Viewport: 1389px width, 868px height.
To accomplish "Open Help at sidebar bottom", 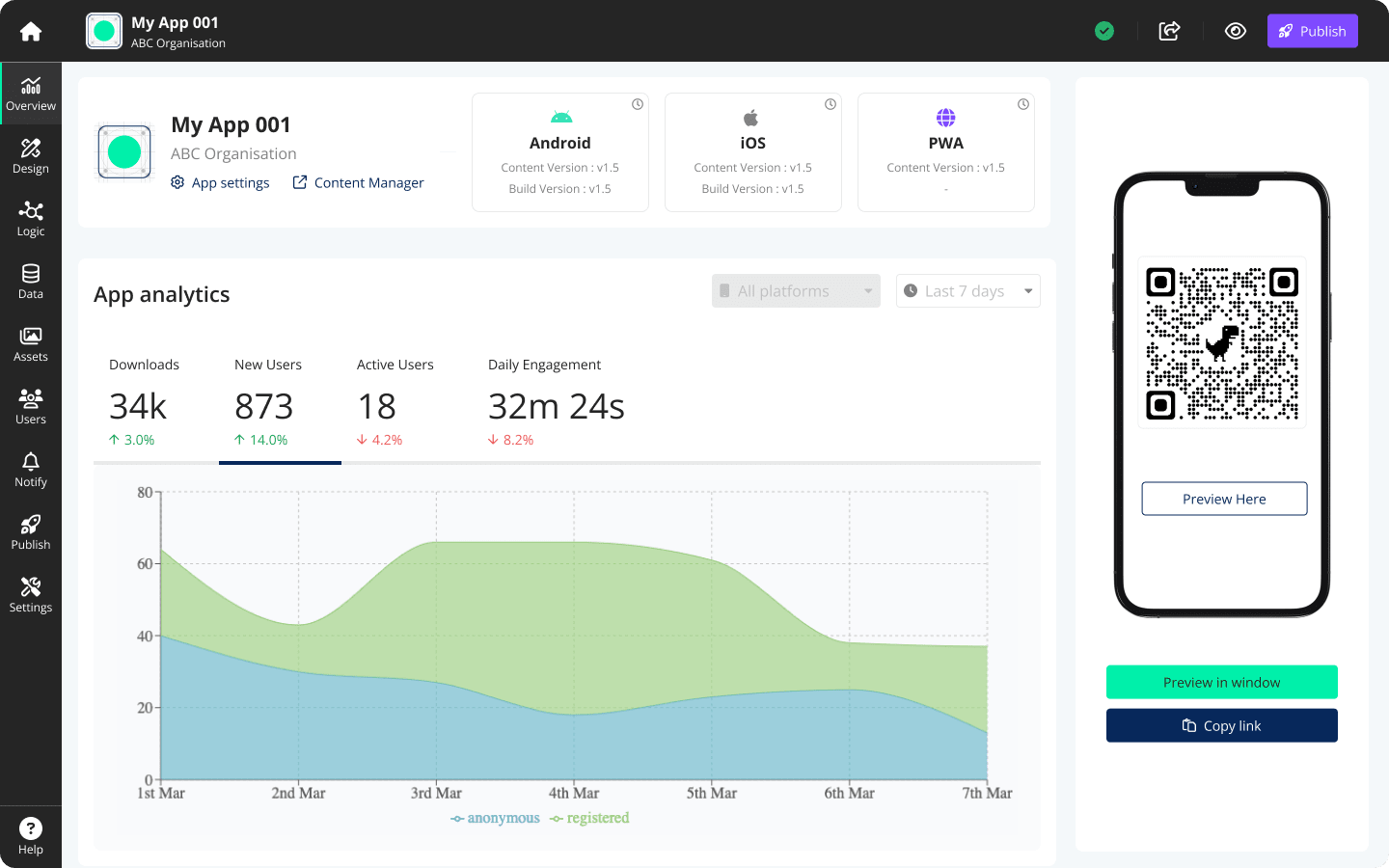I will [31, 836].
